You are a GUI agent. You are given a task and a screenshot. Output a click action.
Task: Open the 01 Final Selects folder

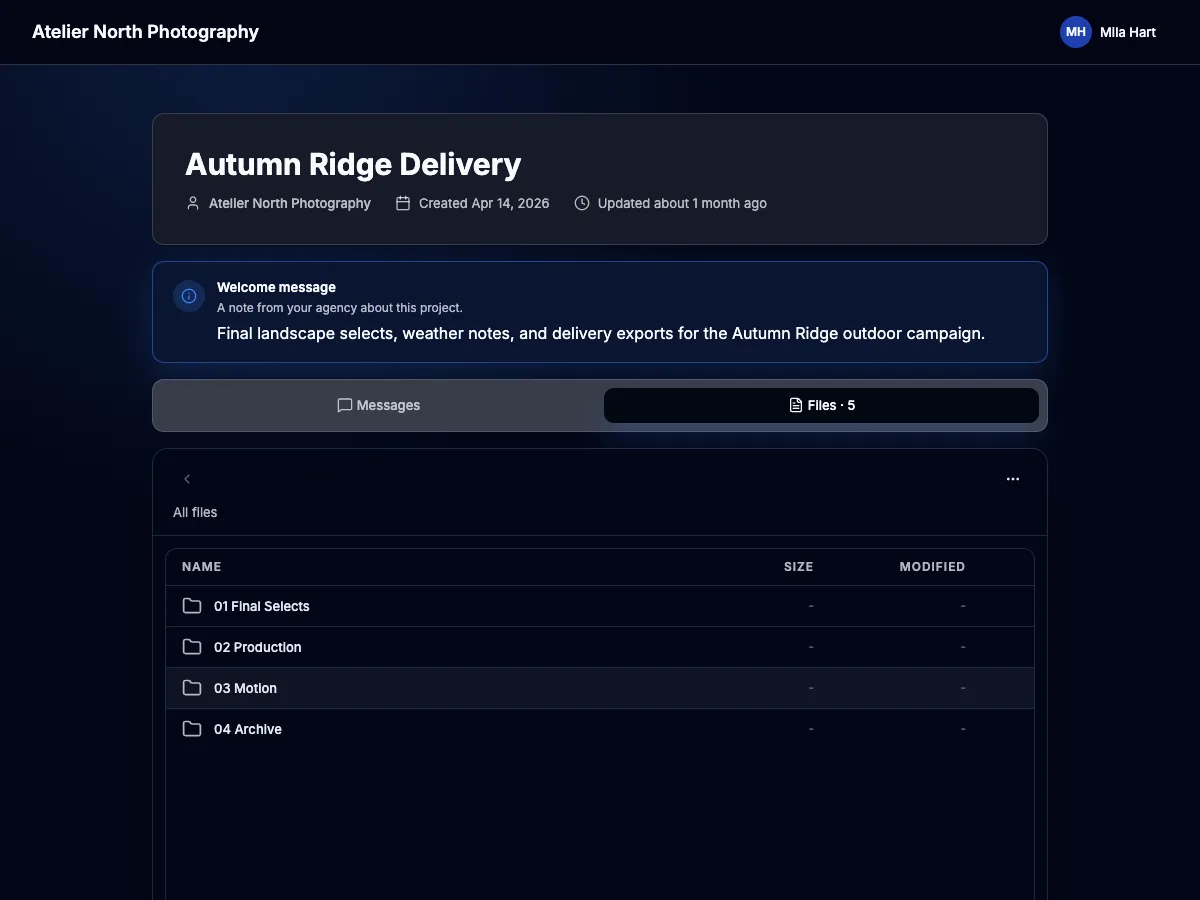[x=600, y=606]
